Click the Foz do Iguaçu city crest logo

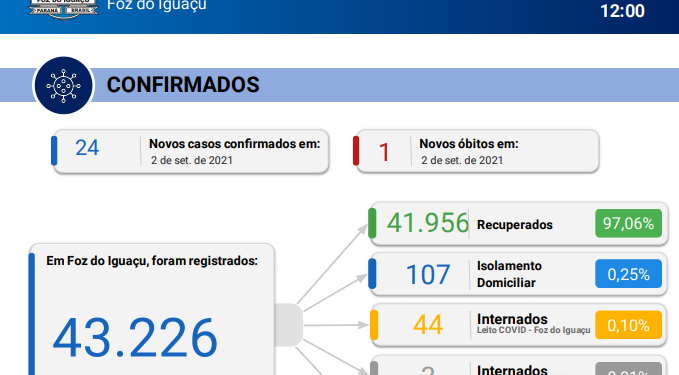[x=63, y=9]
